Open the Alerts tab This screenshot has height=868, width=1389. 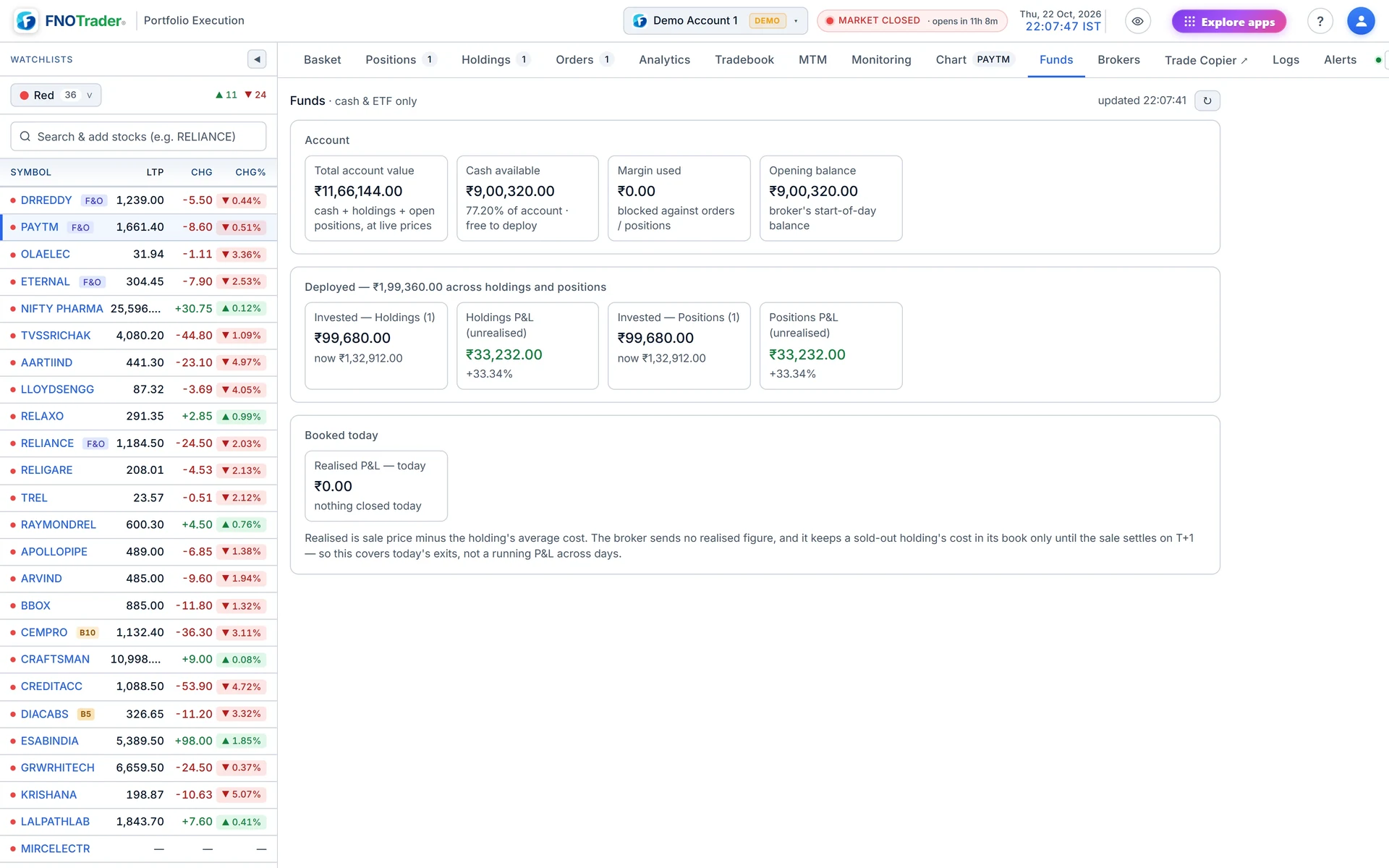point(1340,60)
